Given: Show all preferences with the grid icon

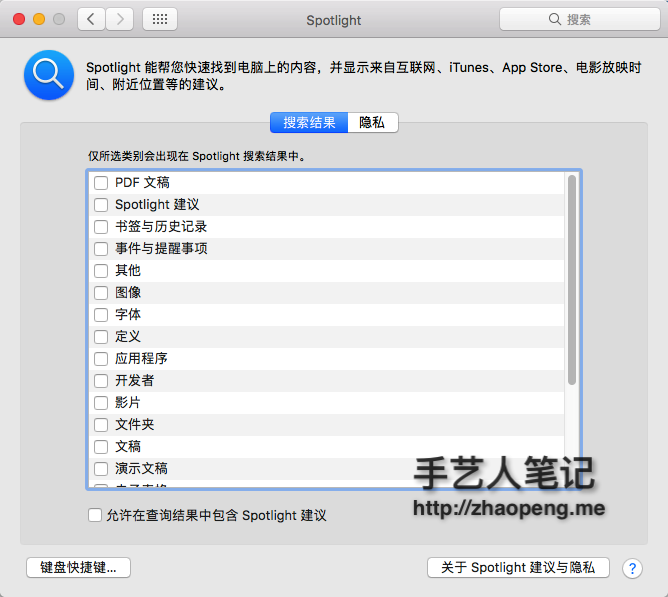Looking at the screenshot, I should 160,19.
